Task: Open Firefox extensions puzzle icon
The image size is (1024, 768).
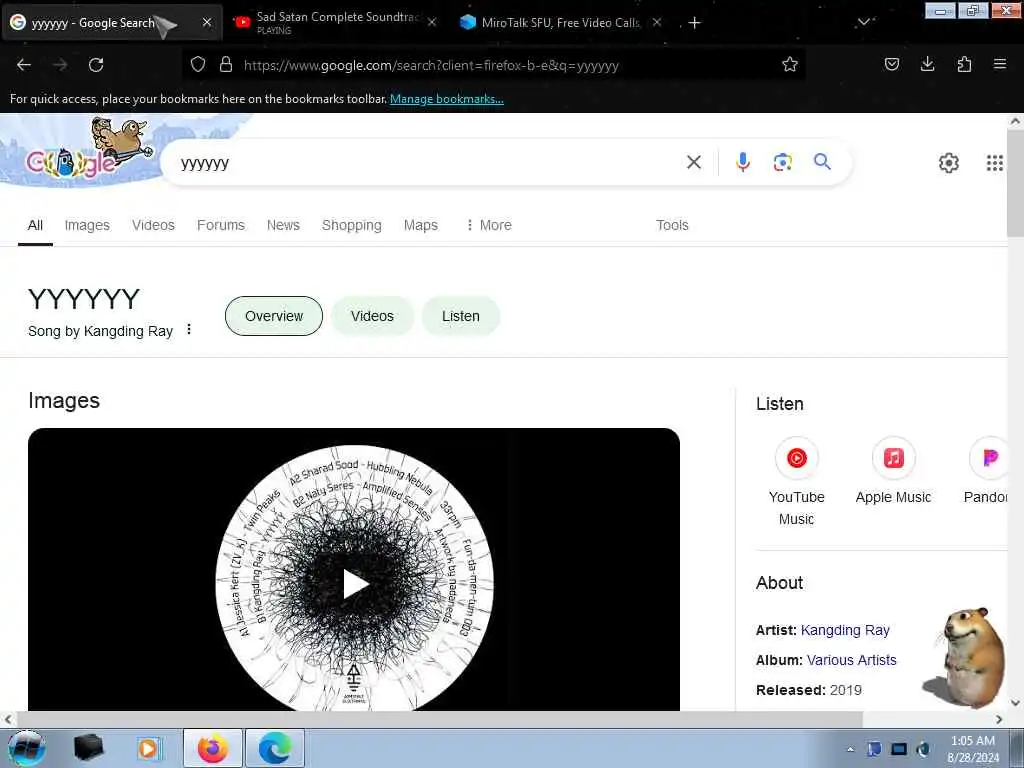Action: (x=964, y=65)
